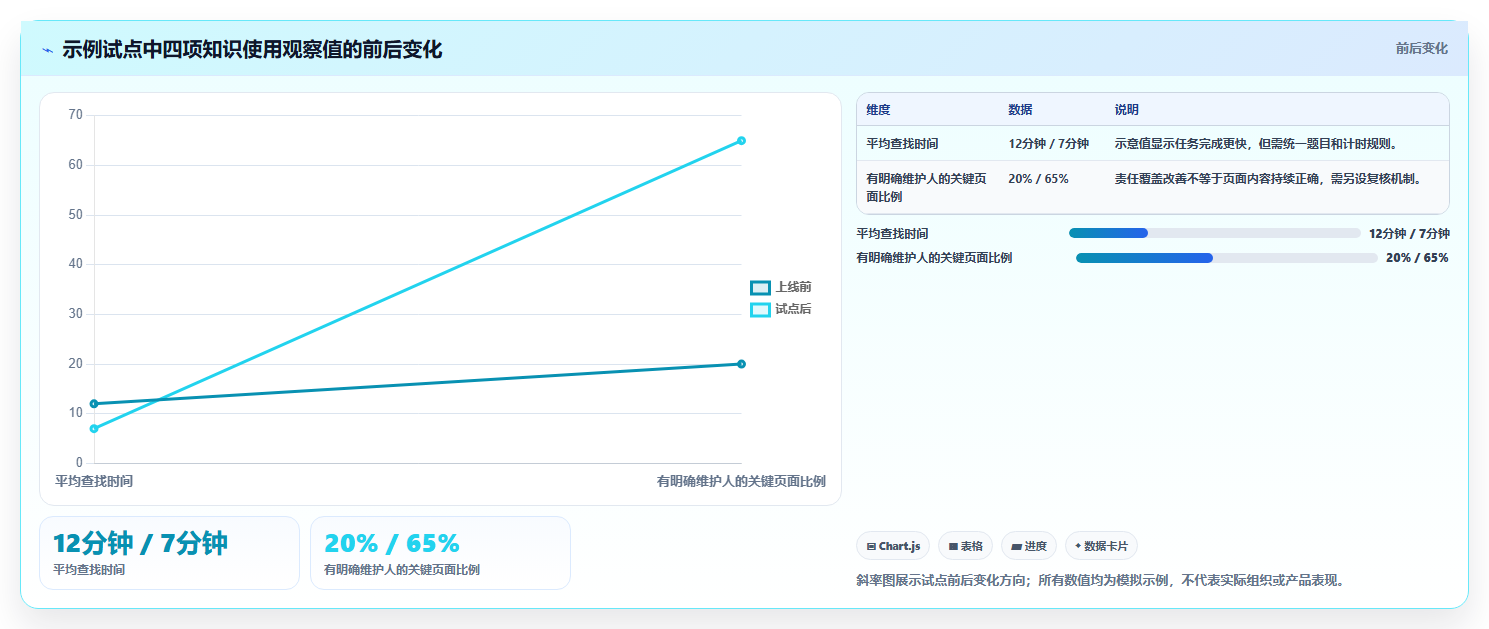Image resolution: width=1489 pixels, height=629 pixels.
Task: Click the footnote starting 斜率图展示试点前后变化方向
Action: [x=1101, y=580]
